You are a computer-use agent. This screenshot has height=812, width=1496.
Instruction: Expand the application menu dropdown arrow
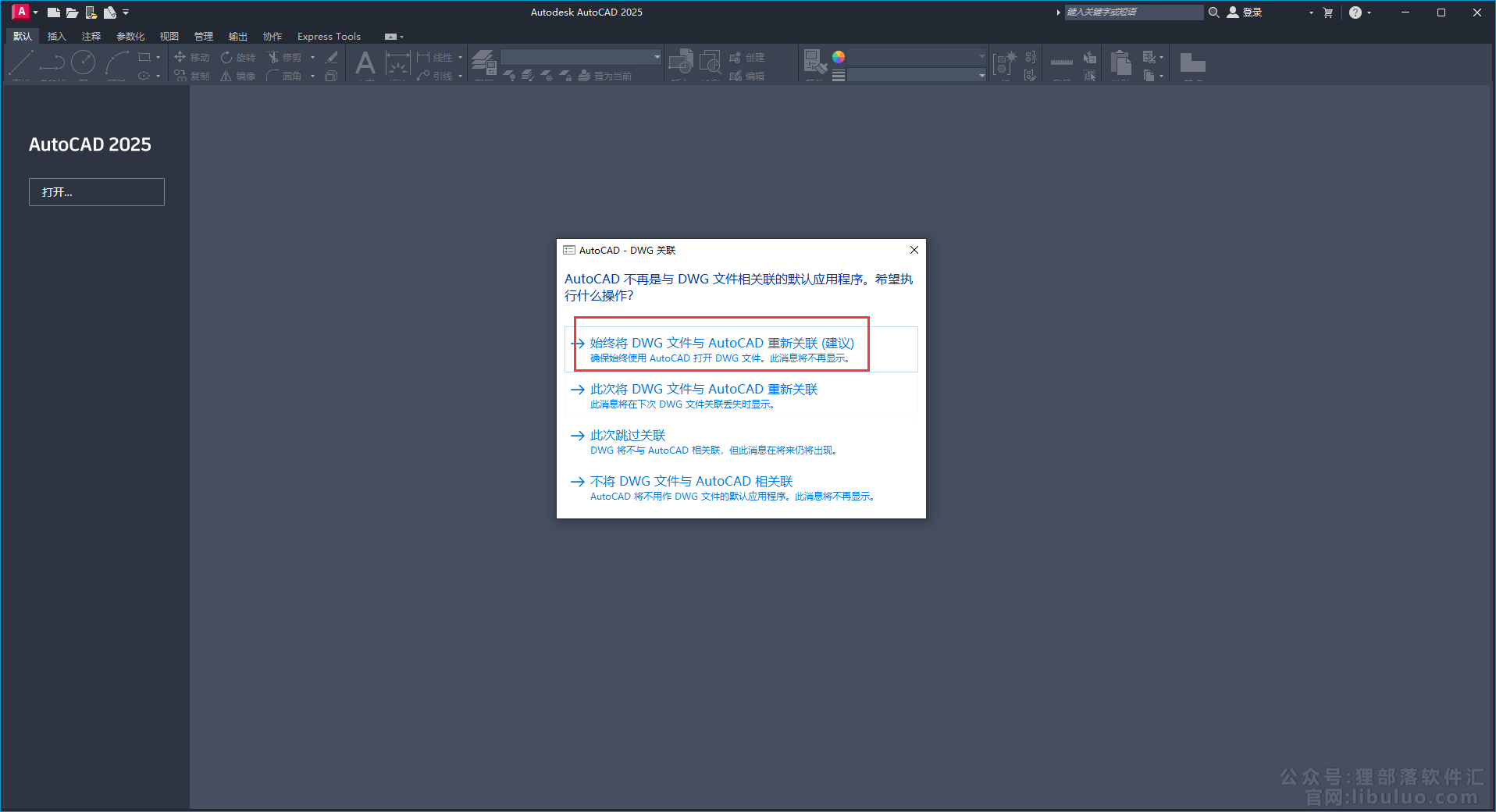click(35, 12)
